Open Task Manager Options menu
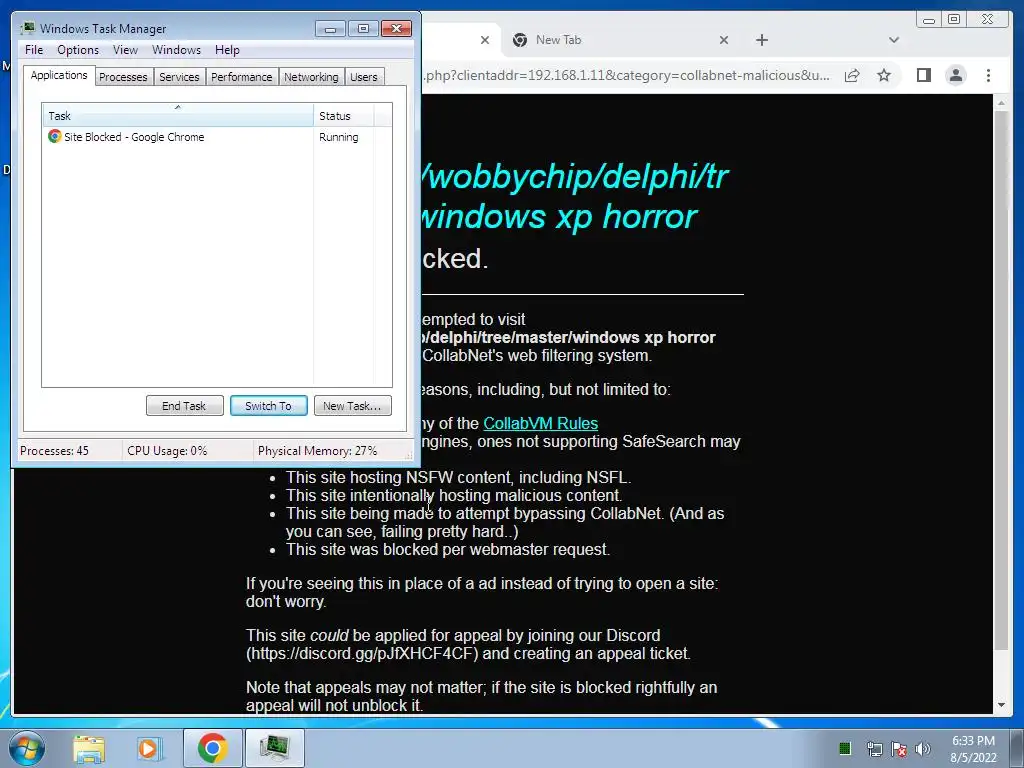 click(x=78, y=50)
